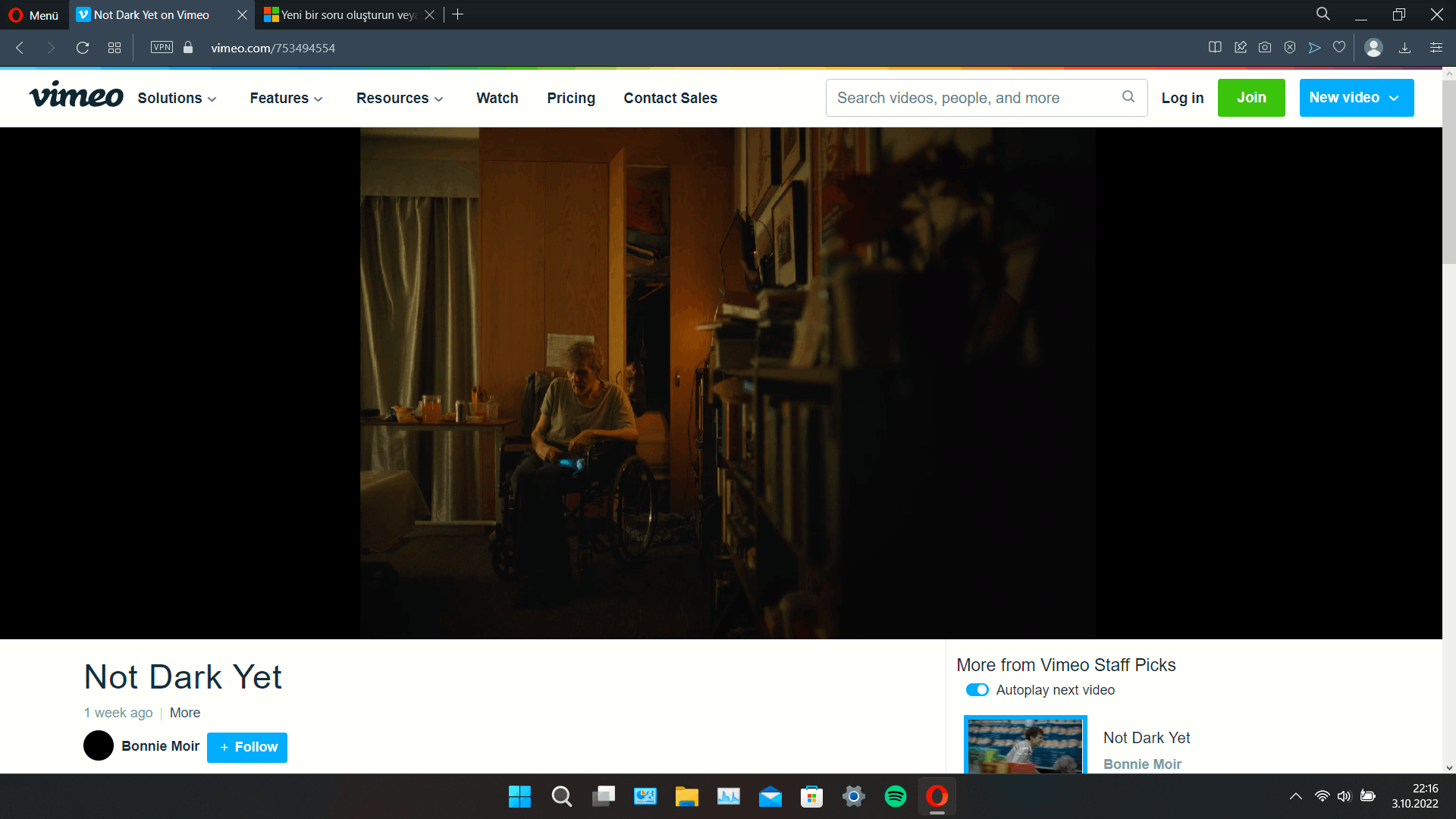Open the Opera downloads icon
Screen dimensions: 1456x819
tap(1404, 48)
